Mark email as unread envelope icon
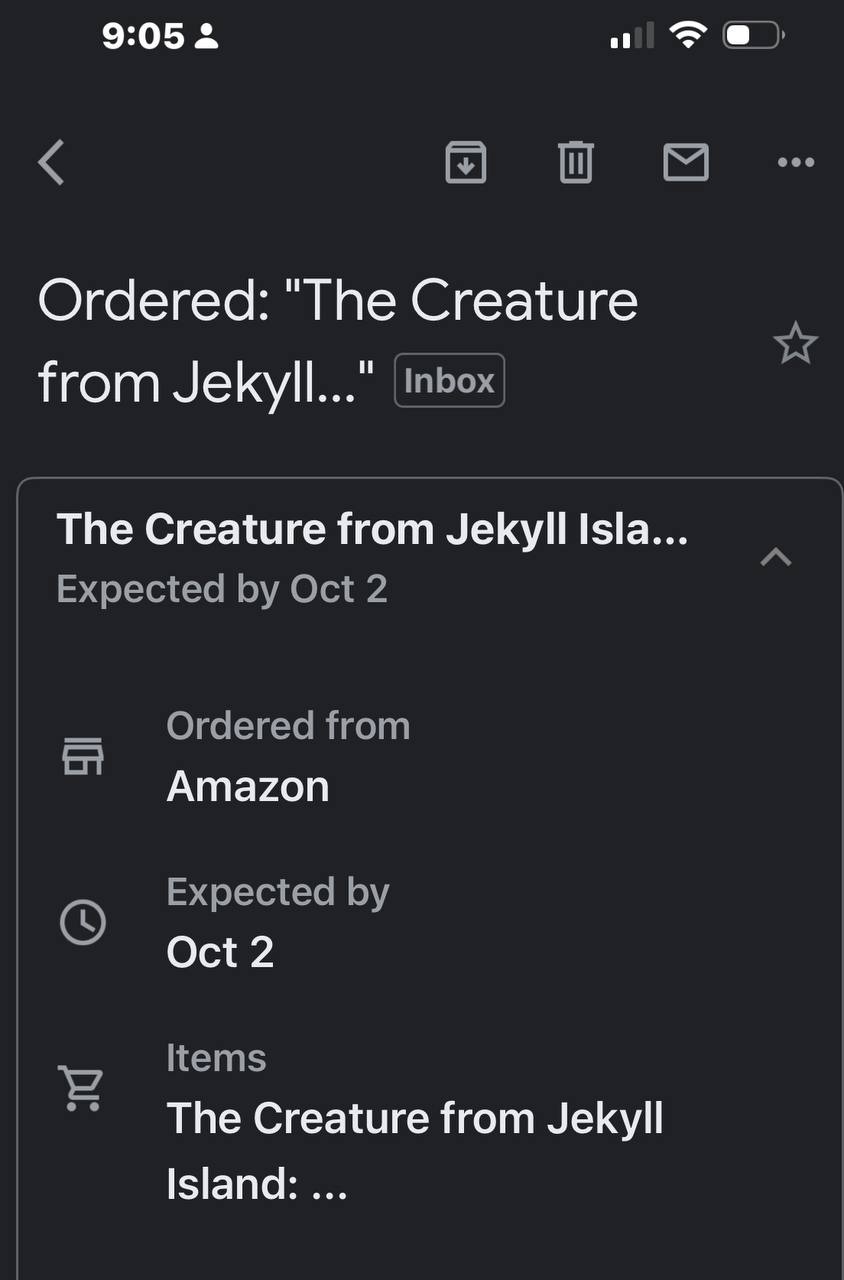This screenshot has width=844, height=1280. [x=686, y=162]
